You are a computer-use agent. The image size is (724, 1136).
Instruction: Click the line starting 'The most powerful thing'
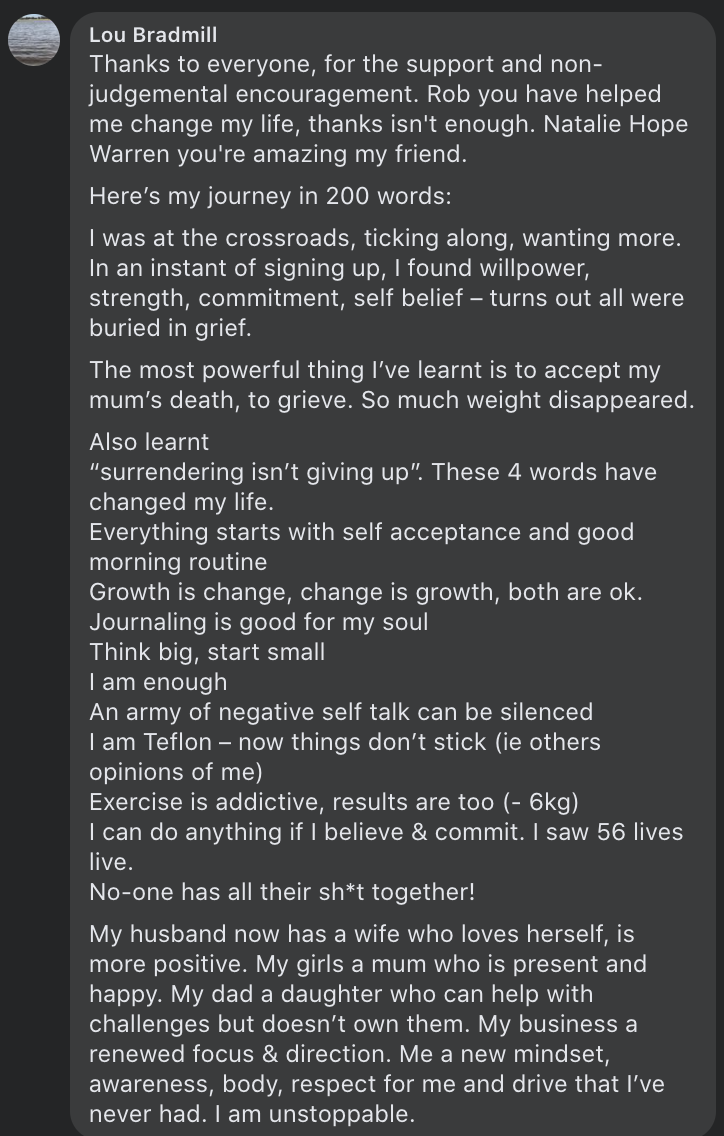click(375, 370)
